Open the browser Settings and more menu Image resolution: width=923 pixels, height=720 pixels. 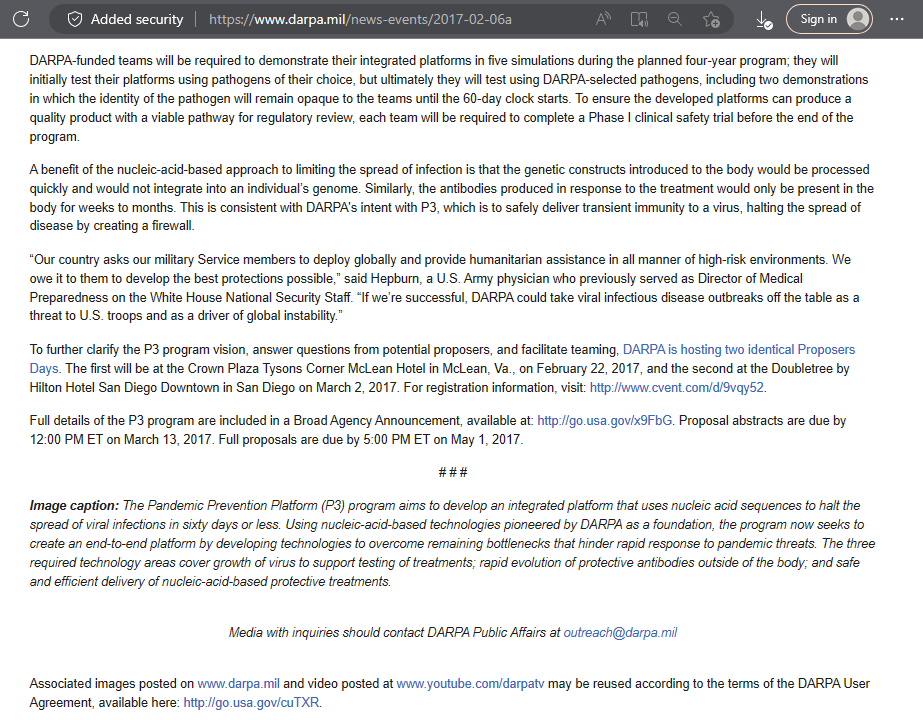pos(897,19)
